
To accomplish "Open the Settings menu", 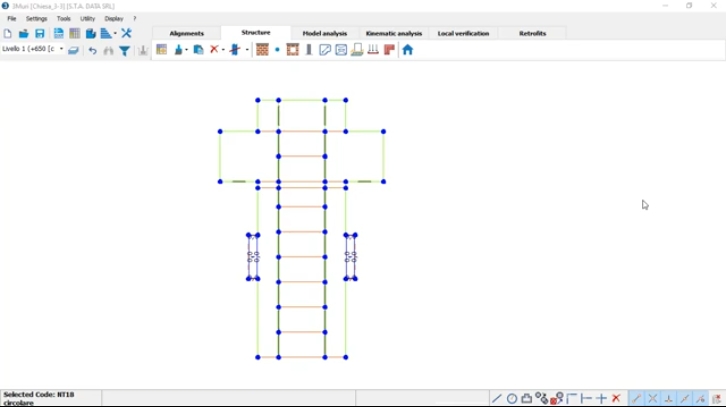I will click(37, 19).
